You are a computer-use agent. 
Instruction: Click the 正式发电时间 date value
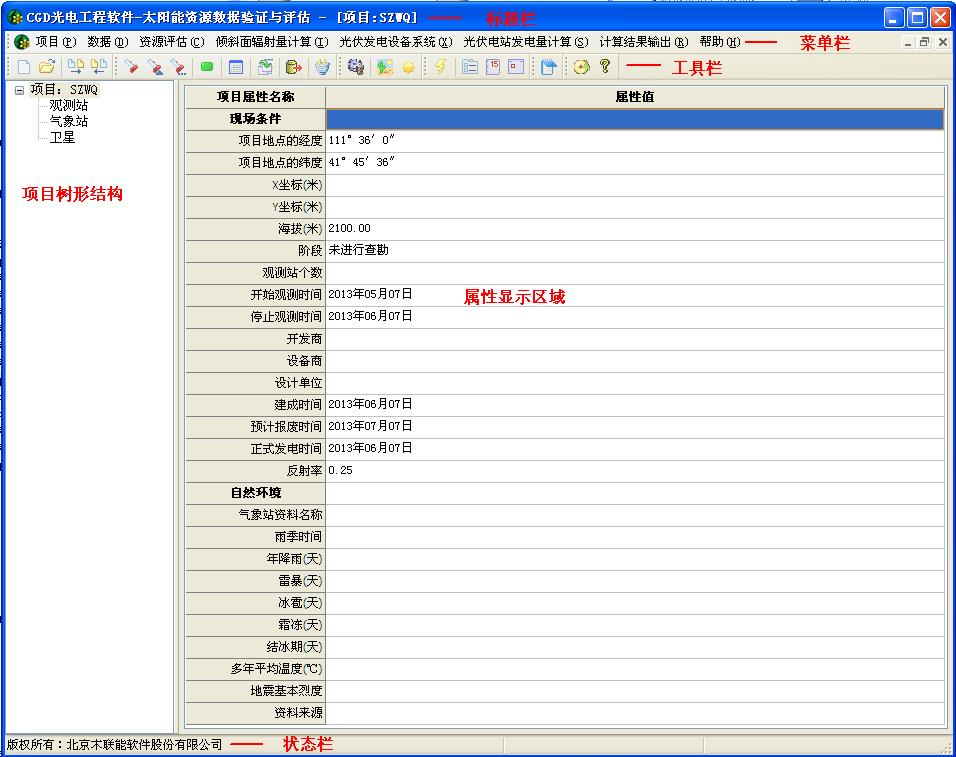[370, 447]
